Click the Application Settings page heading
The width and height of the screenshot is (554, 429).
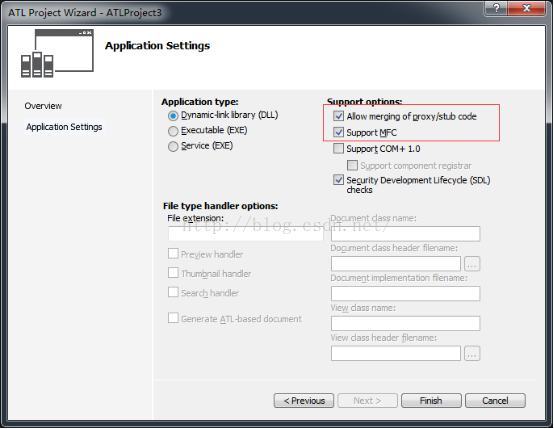(x=157, y=46)
